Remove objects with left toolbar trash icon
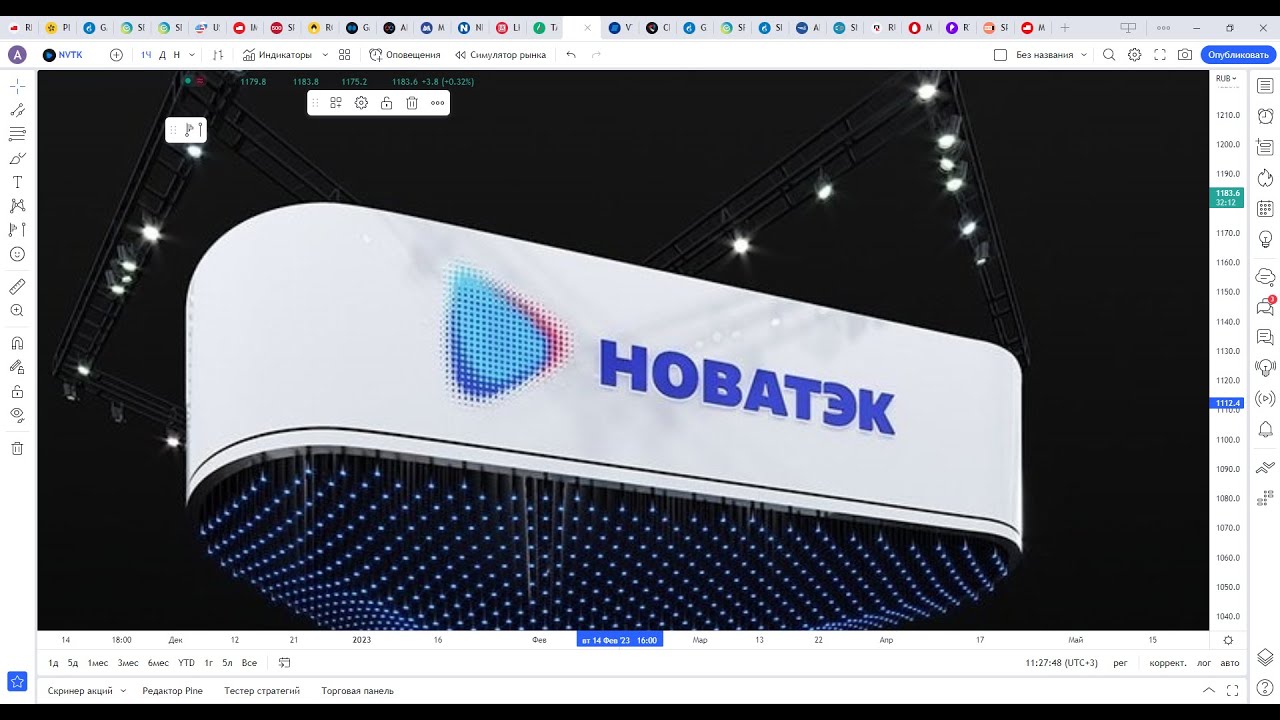1280x720 pixels. point(17,448)
